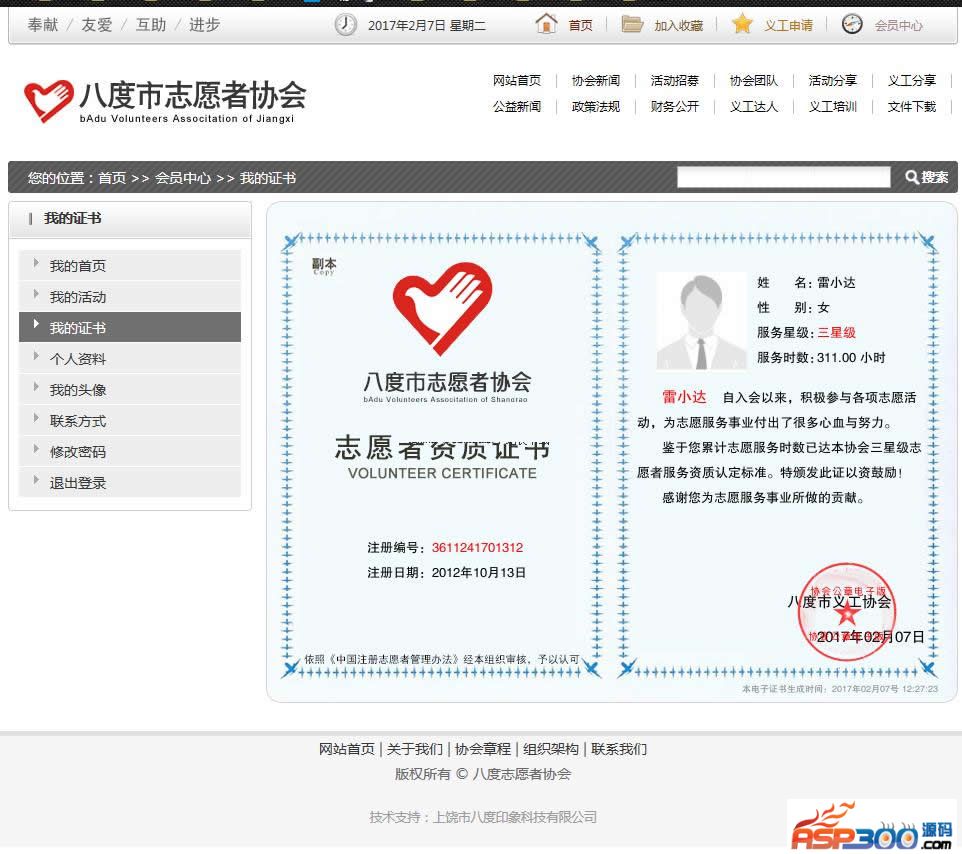Click the smiley icon for 会员中心

(x=852, y=24)
